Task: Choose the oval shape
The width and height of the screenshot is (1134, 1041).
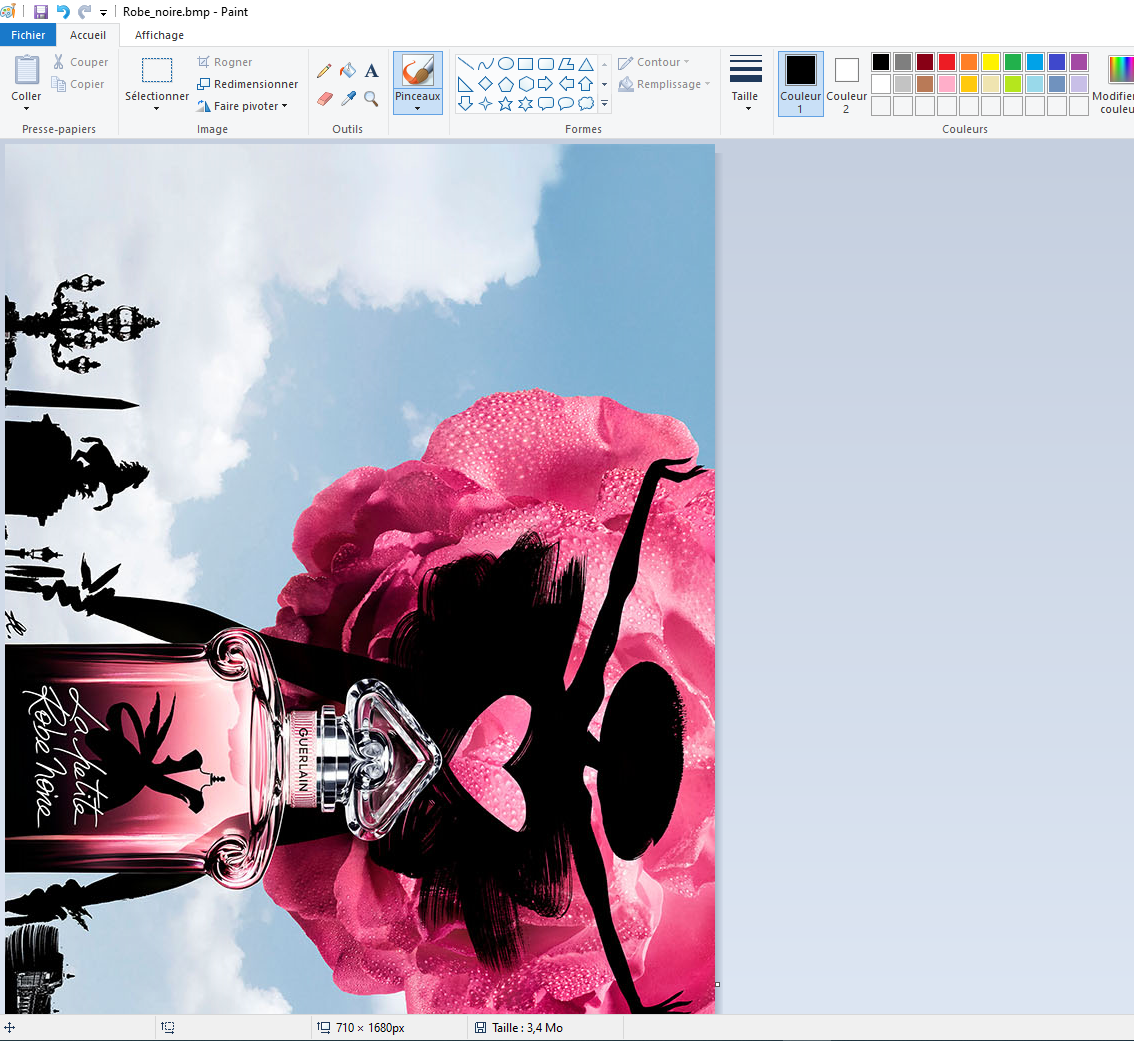Action: point(506,64)
